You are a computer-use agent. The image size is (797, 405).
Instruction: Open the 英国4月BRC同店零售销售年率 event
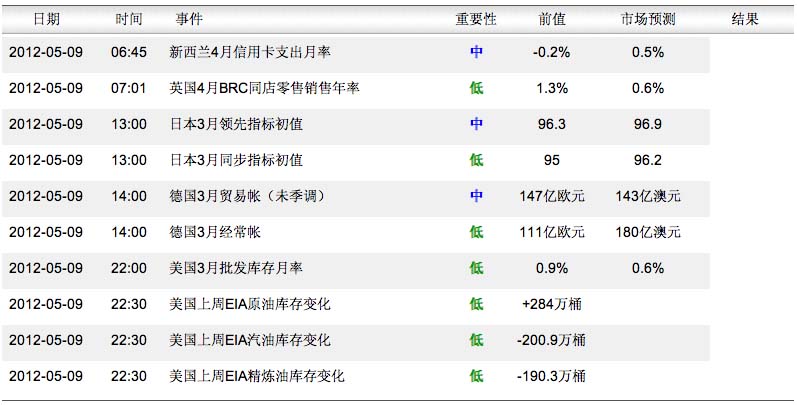(x=264, y=88)
